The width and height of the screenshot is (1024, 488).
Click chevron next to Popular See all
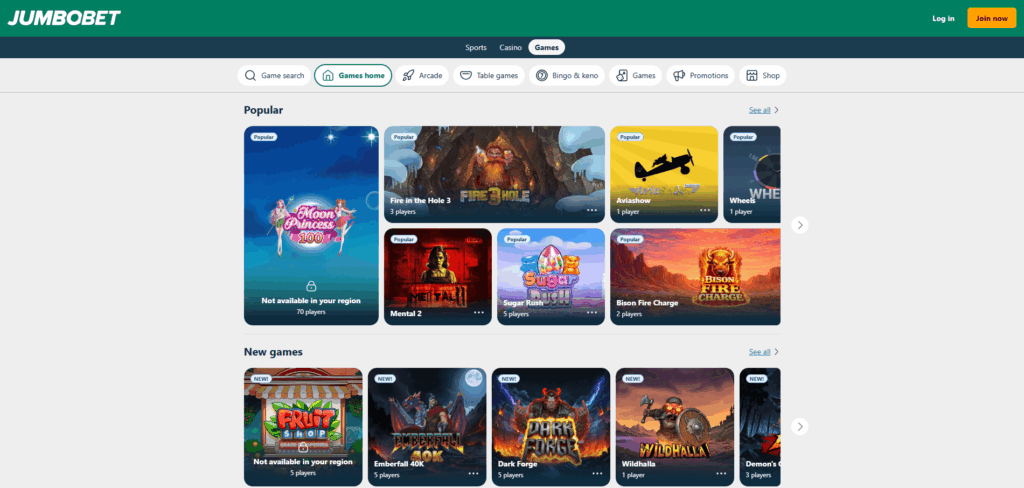pos(776,110)
